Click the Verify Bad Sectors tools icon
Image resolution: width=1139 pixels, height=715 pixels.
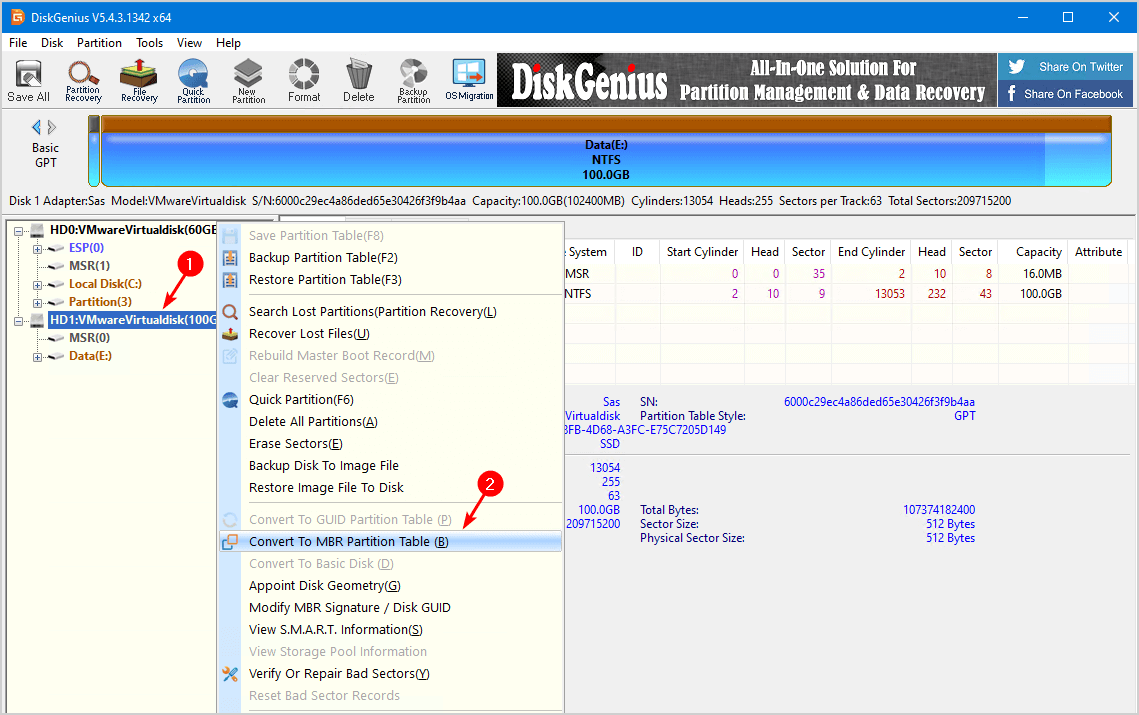pos(230,674)
